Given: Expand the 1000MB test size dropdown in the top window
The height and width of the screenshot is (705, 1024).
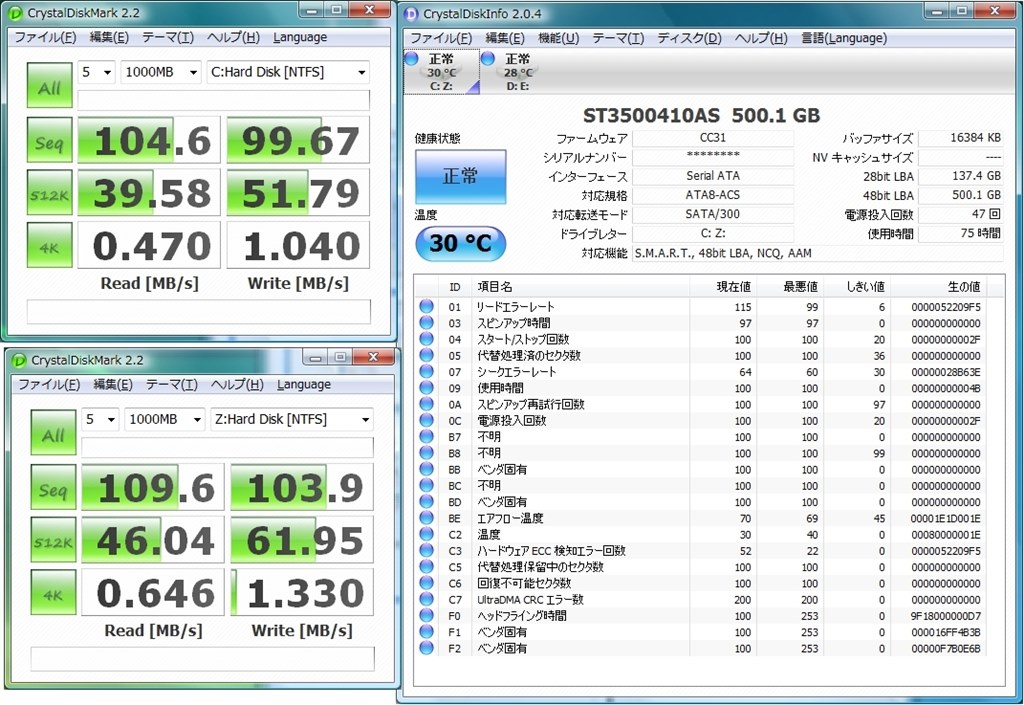Looking at the screenshot, I should (160, 72).
